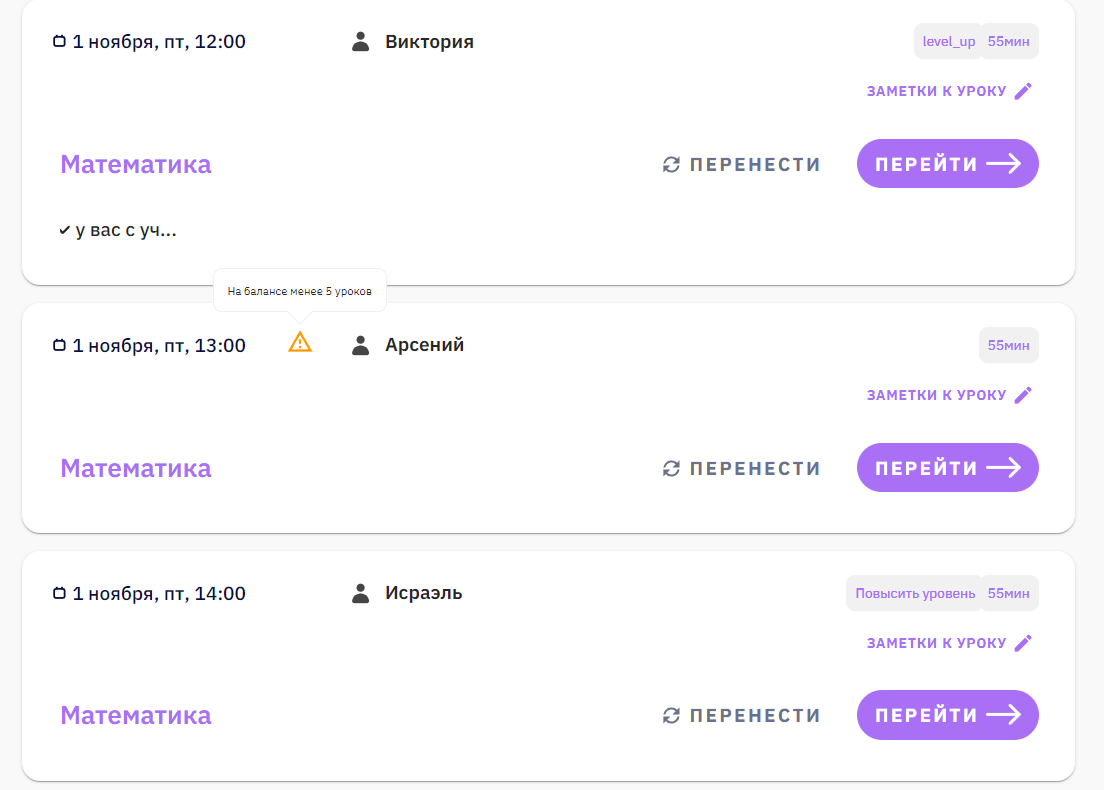Click the level_up tag on Виктория's lesson
The width and height of the screenshot is (1104, 790).
[x=948, y=42]
